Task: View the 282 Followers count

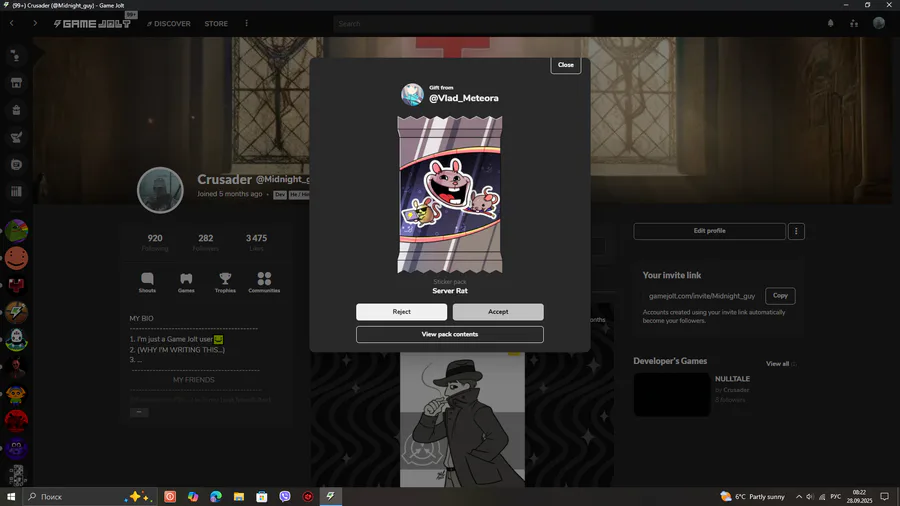Action: [x=205, y=242]
